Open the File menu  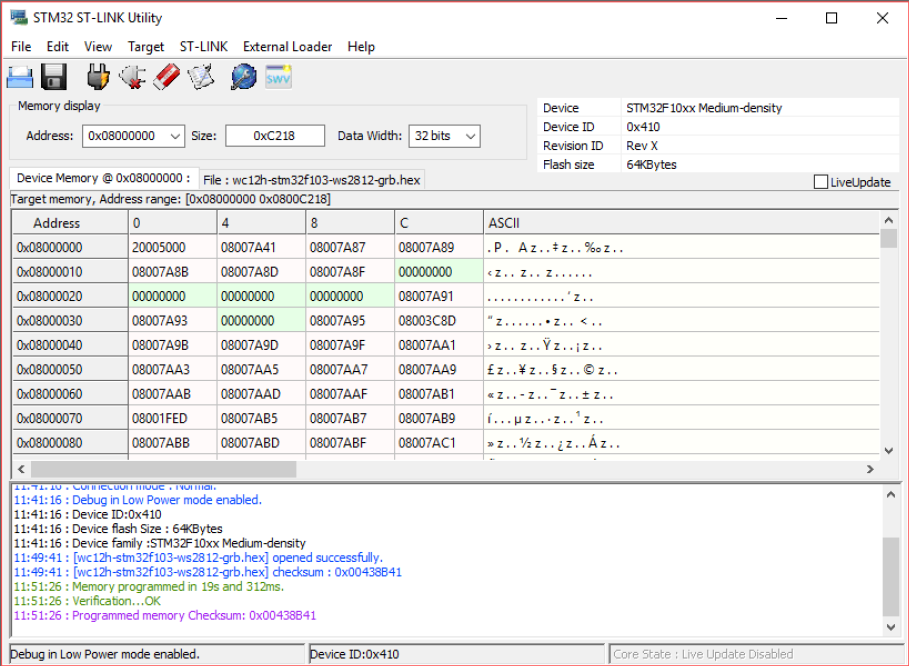pos(21,46)
